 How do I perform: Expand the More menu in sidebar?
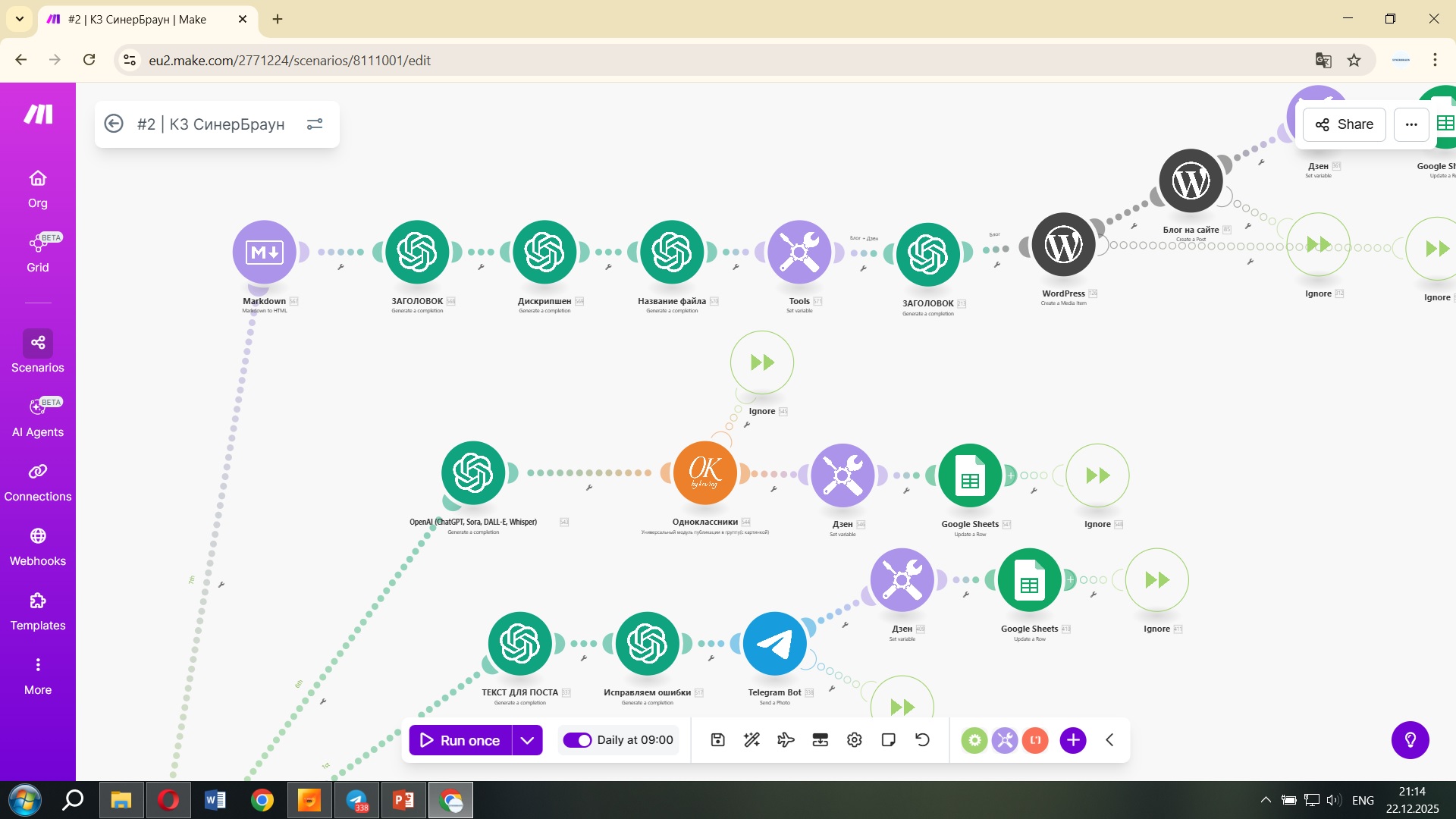click(38, 676)
